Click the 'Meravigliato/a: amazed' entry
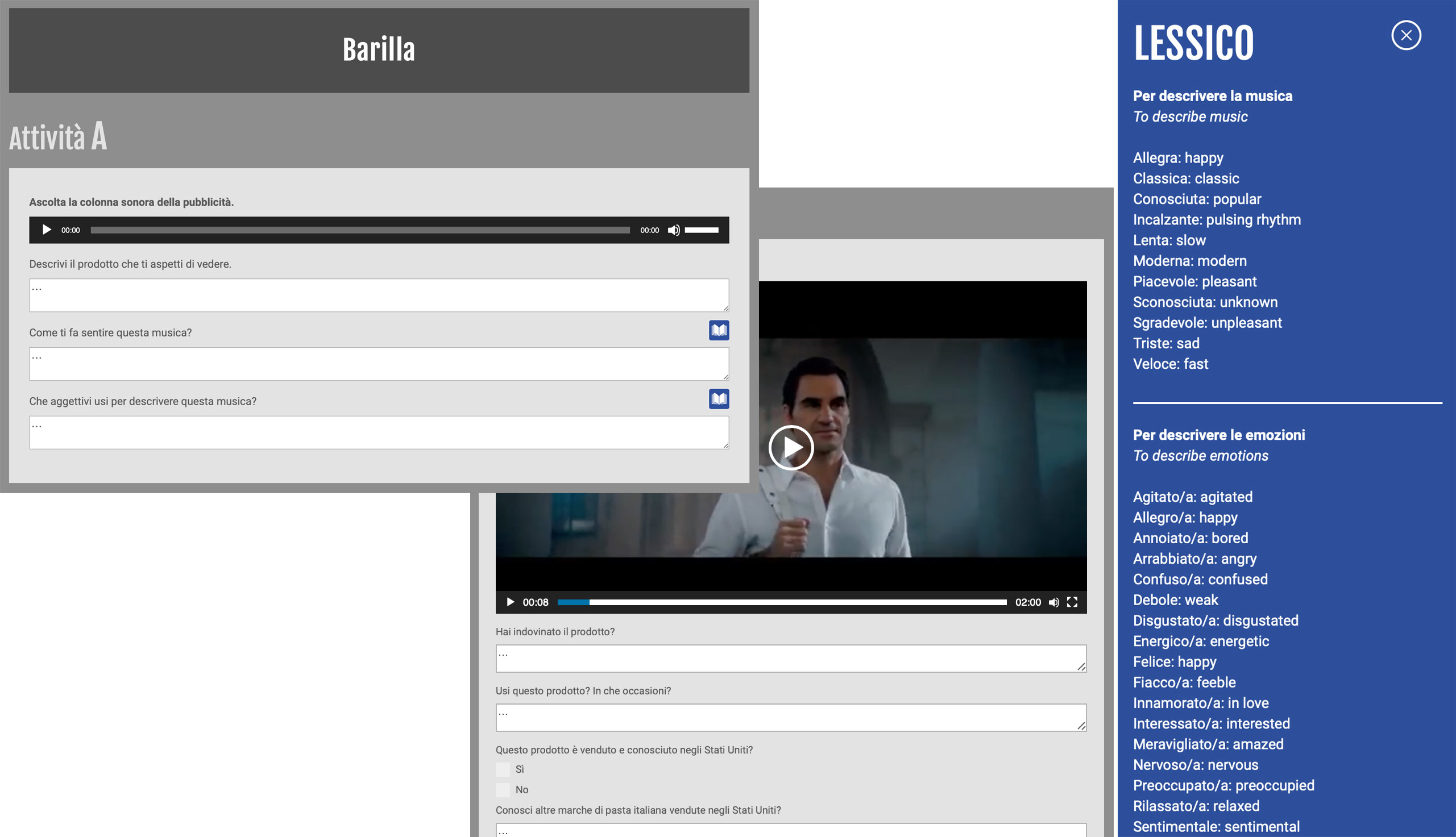 pos(1208,744)
